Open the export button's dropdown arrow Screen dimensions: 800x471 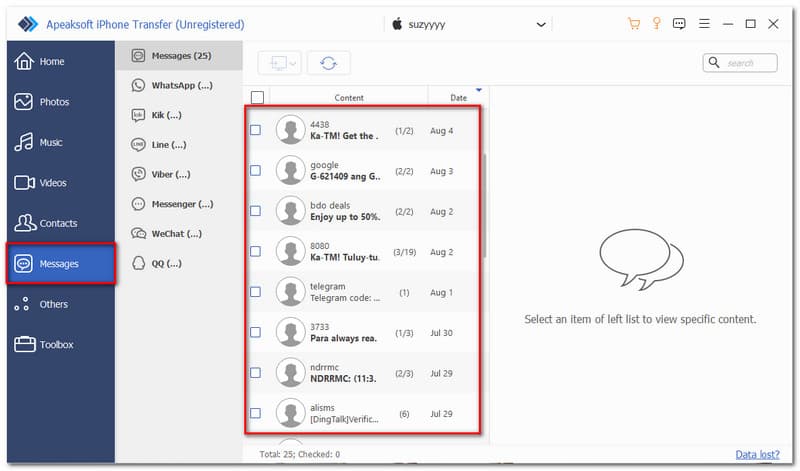click(293, 64)
